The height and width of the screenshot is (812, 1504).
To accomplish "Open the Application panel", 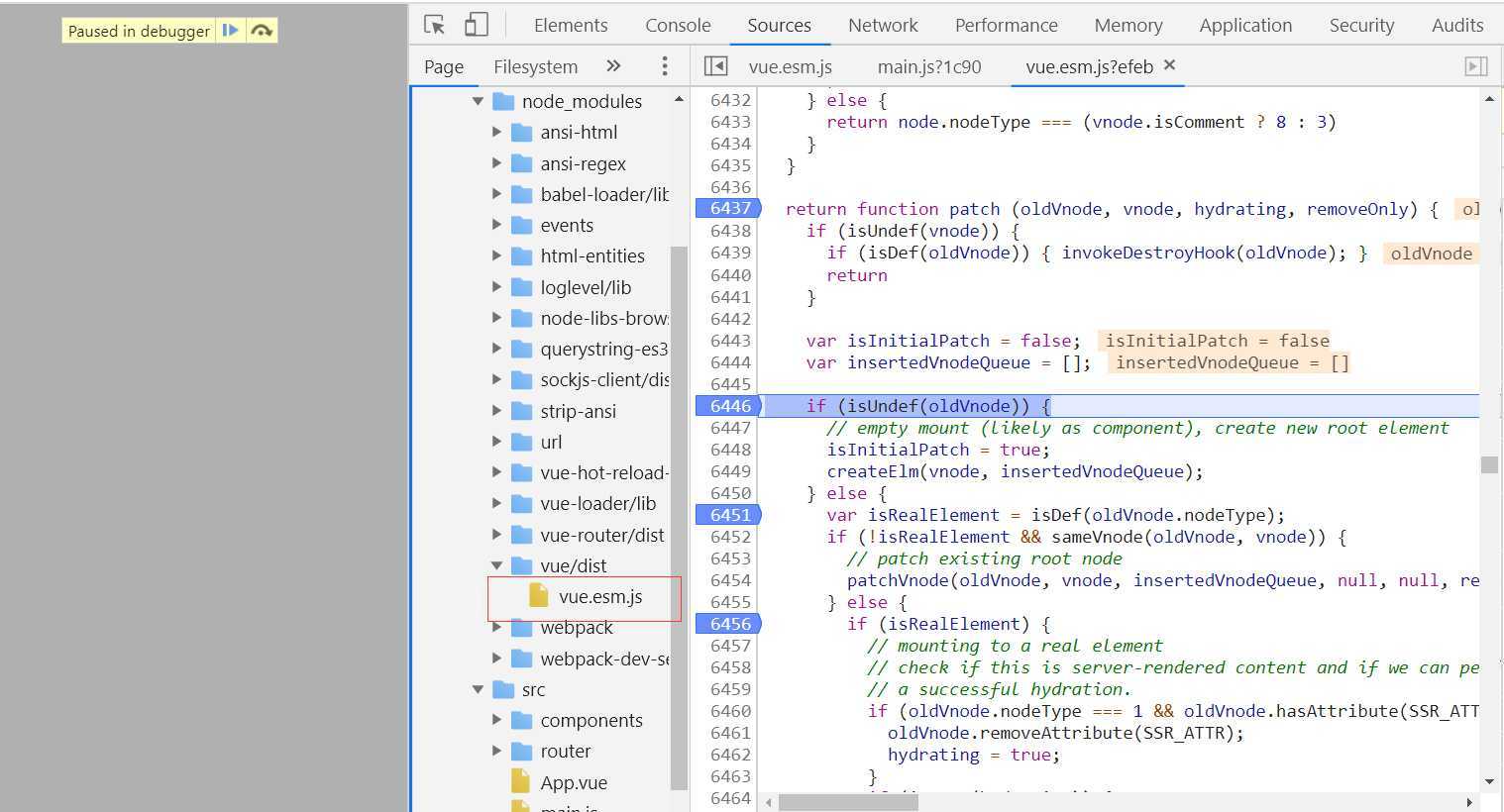I will pyautogui.click(x=1245, y=25).
